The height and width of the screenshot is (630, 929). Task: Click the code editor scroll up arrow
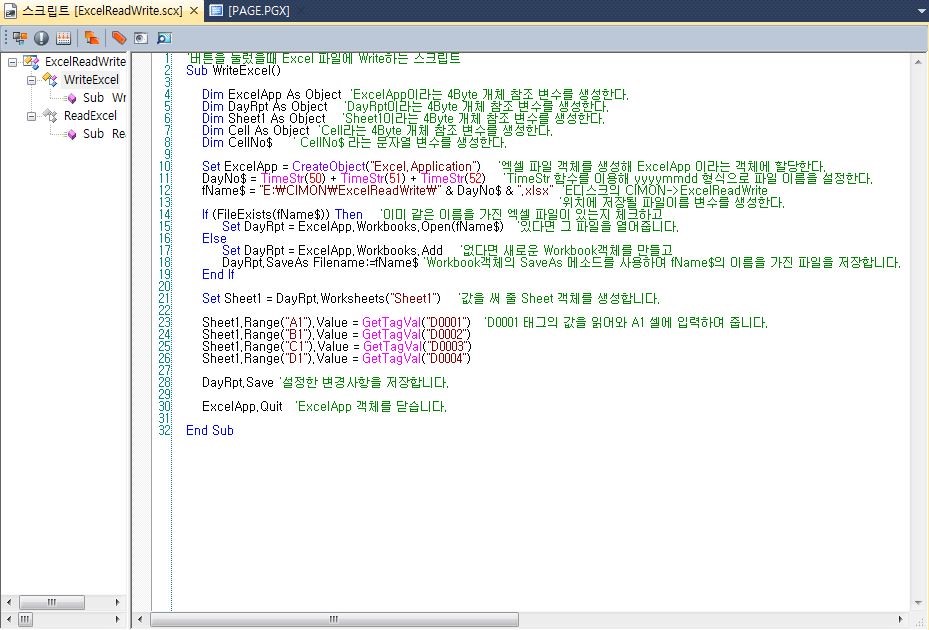(x=918, y=61)
